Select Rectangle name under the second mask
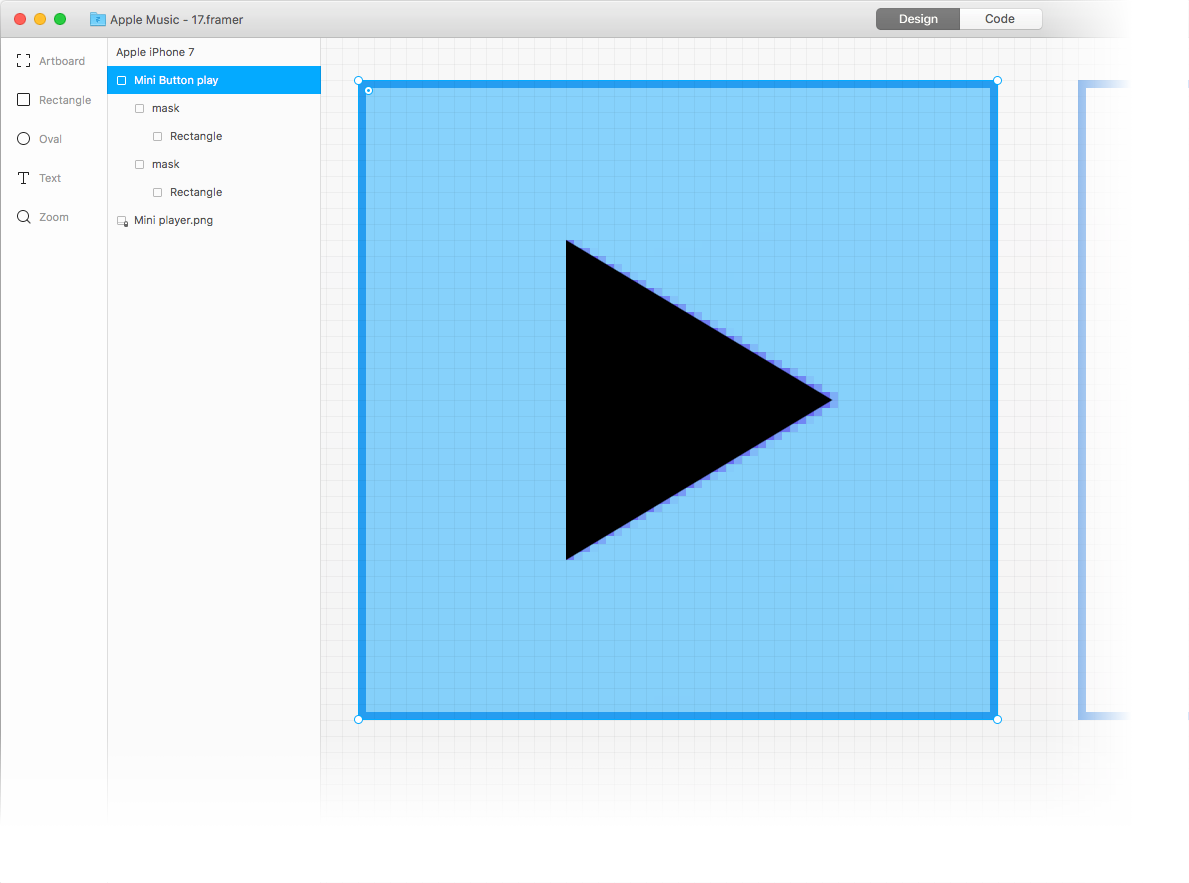Viewport: 1189px width, 883px height. click(196, 192)
